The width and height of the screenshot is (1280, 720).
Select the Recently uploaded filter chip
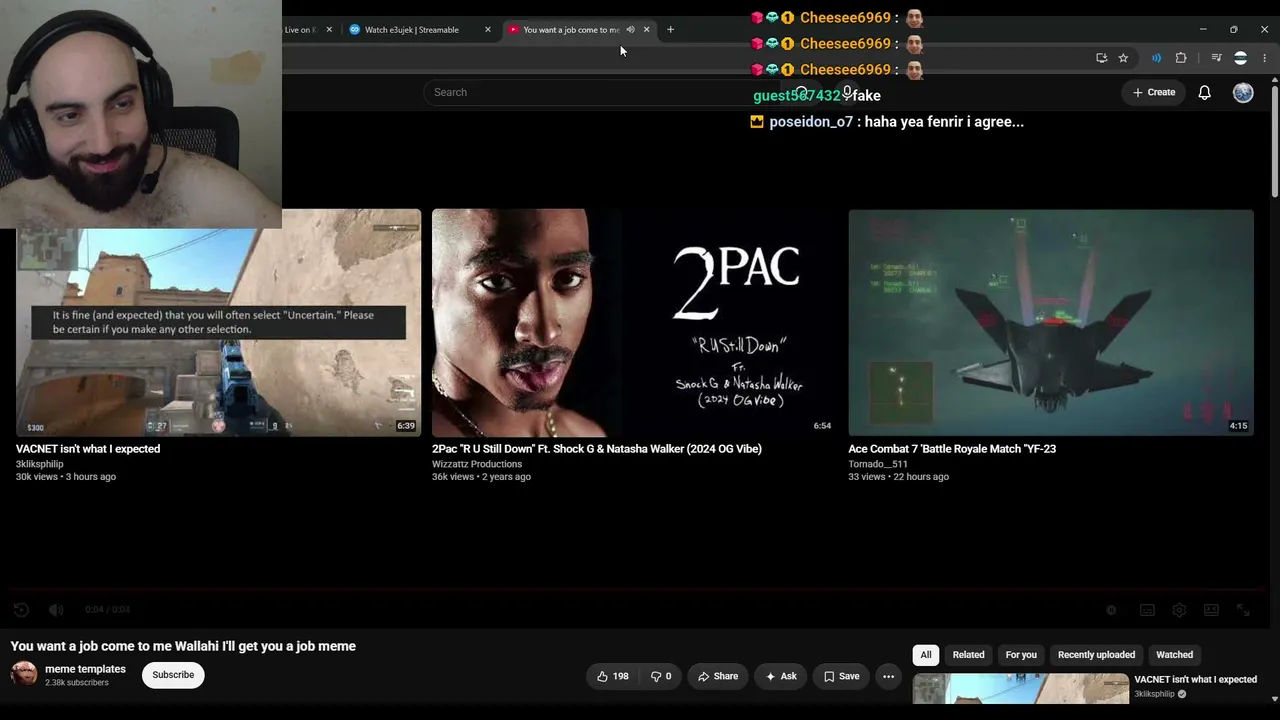tap(1096, 655)
